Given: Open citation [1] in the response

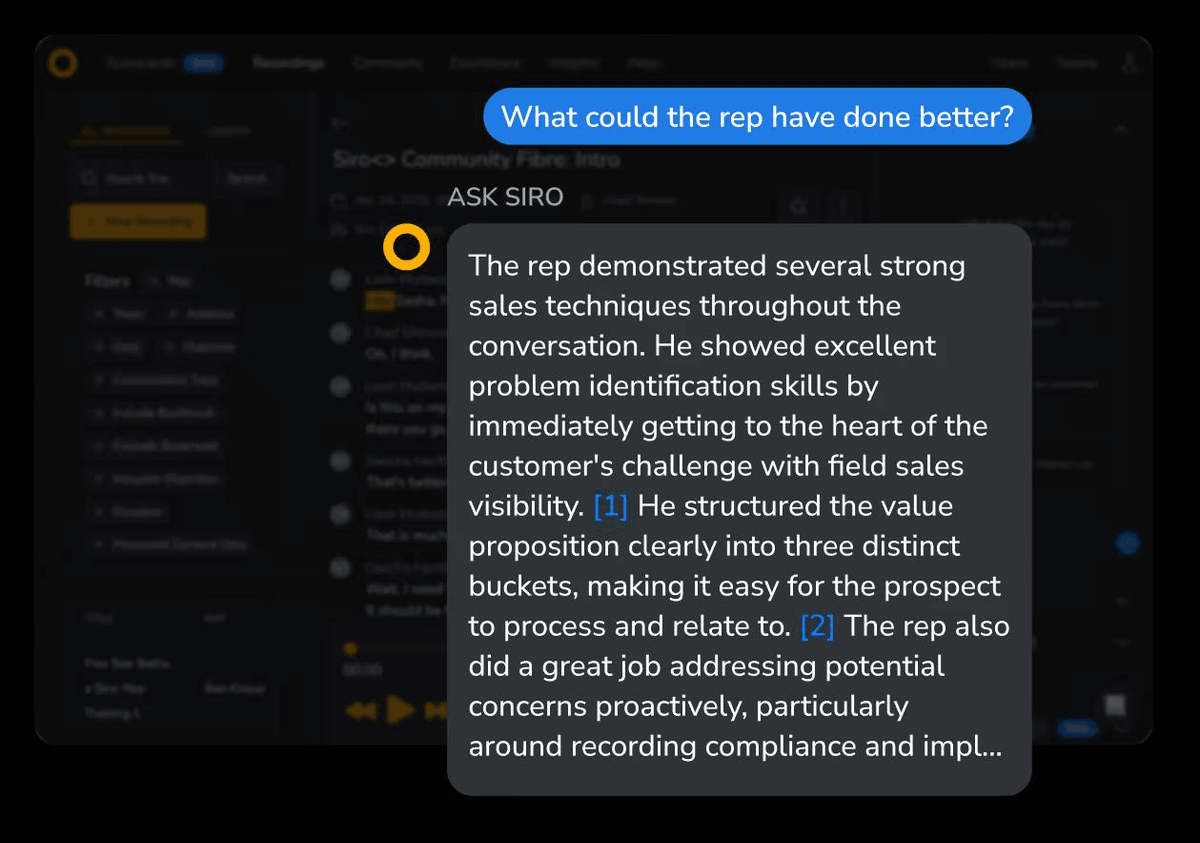Looking at the screenshot, I should coord(610,506).
